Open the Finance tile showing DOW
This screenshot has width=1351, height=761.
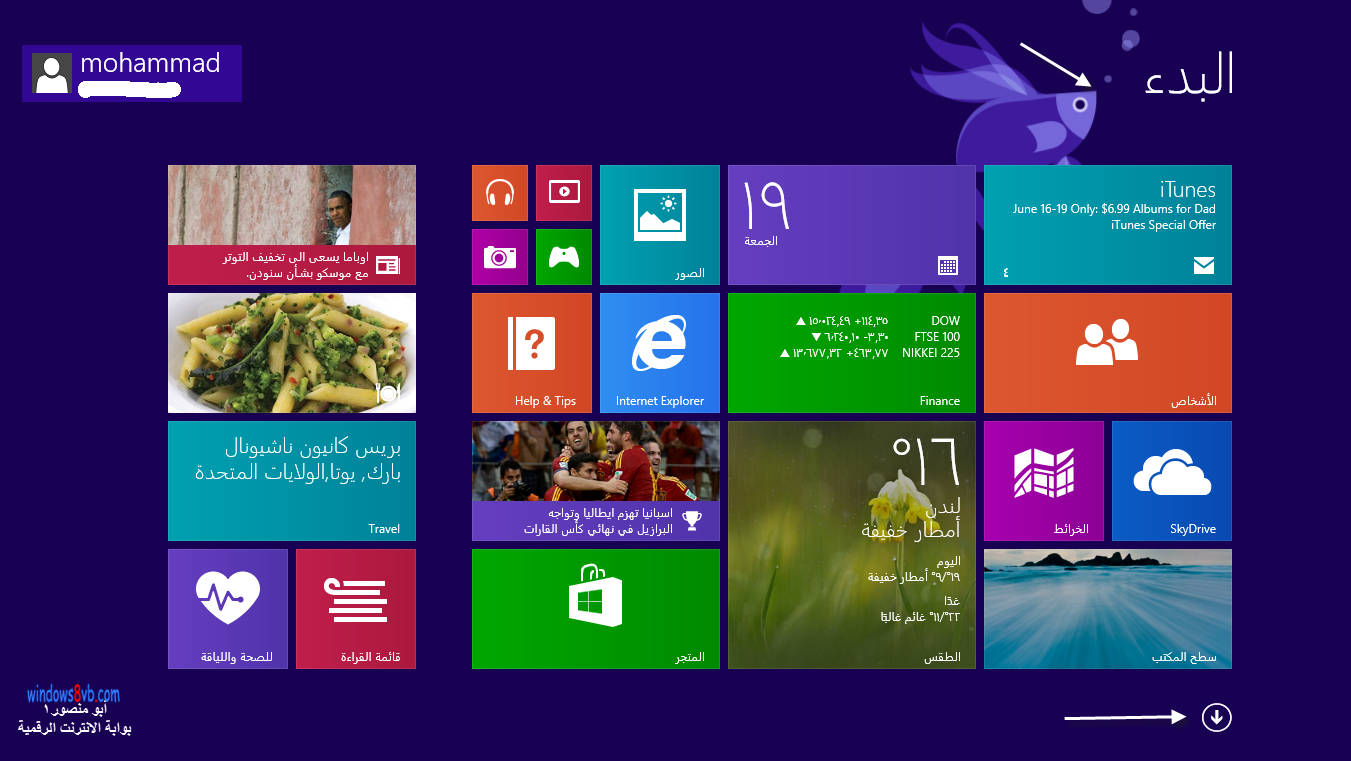(851, 352)
